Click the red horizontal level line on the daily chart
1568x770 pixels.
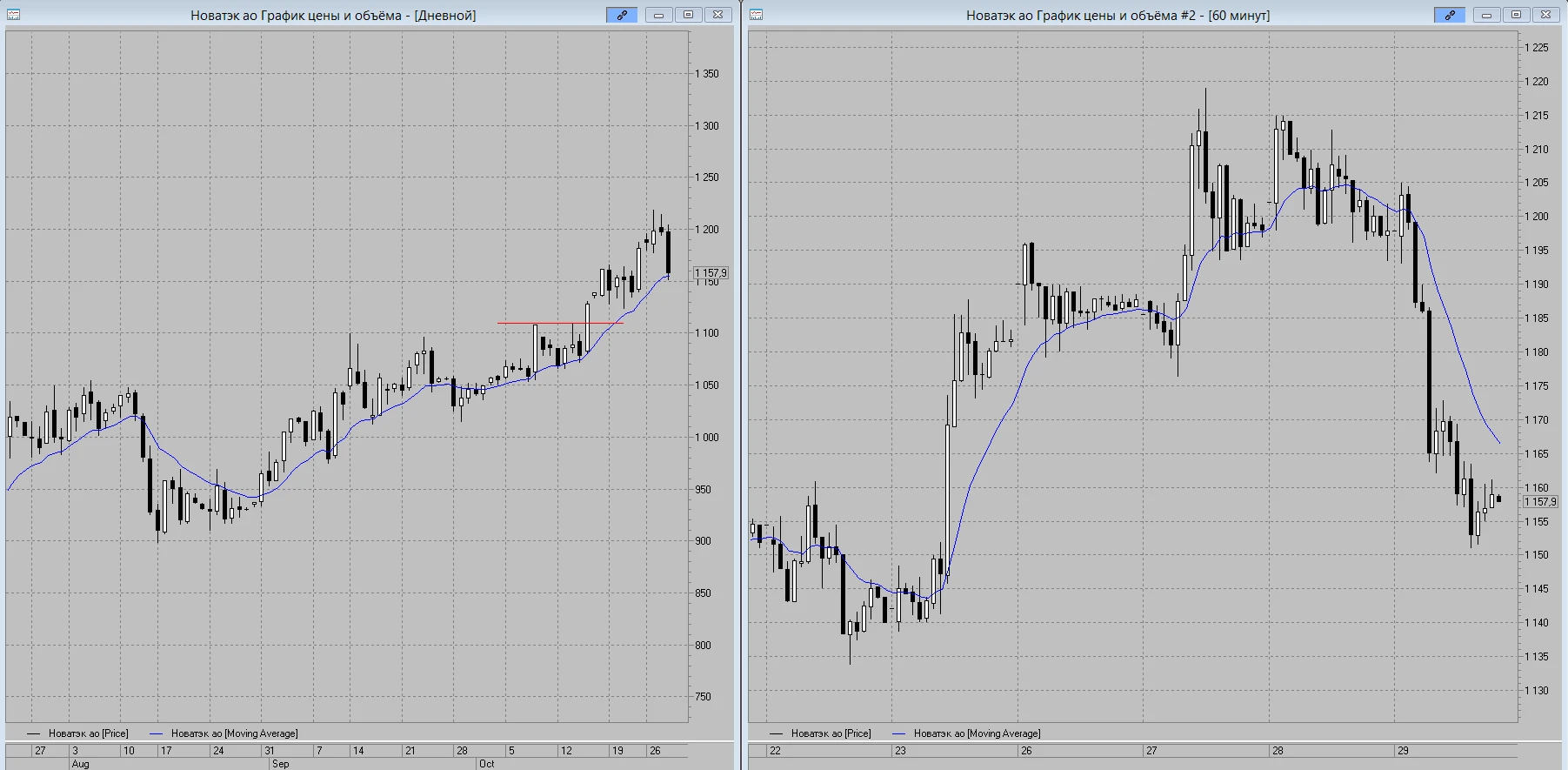[x=560, y=324]
